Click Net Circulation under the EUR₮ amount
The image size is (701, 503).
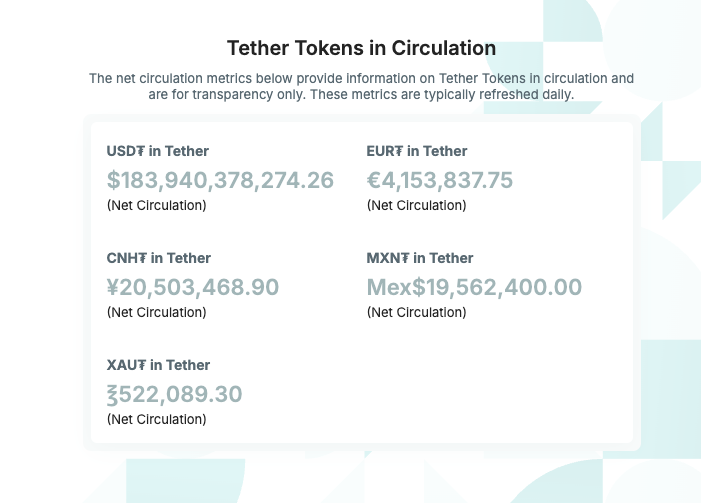click(x=416, y=205)
